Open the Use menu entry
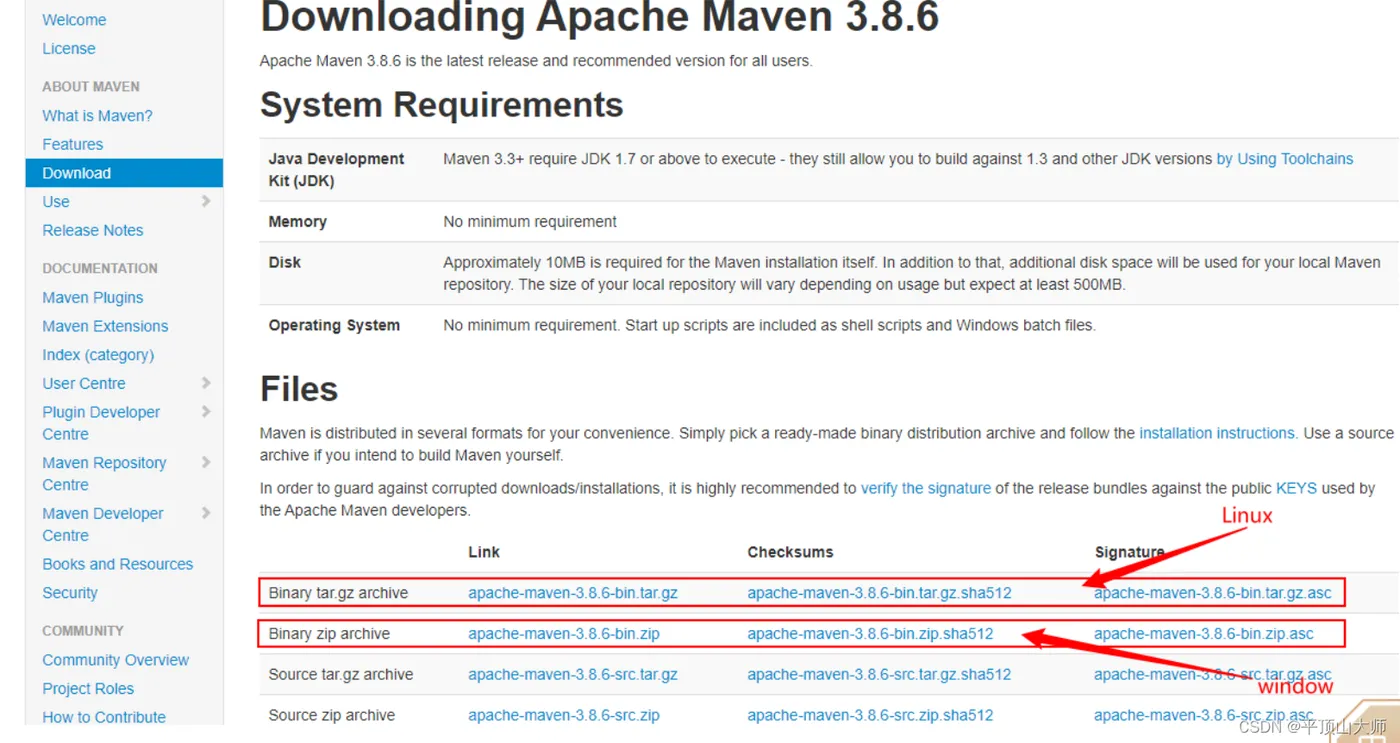1400x743 pixels. tap(56, 202)
